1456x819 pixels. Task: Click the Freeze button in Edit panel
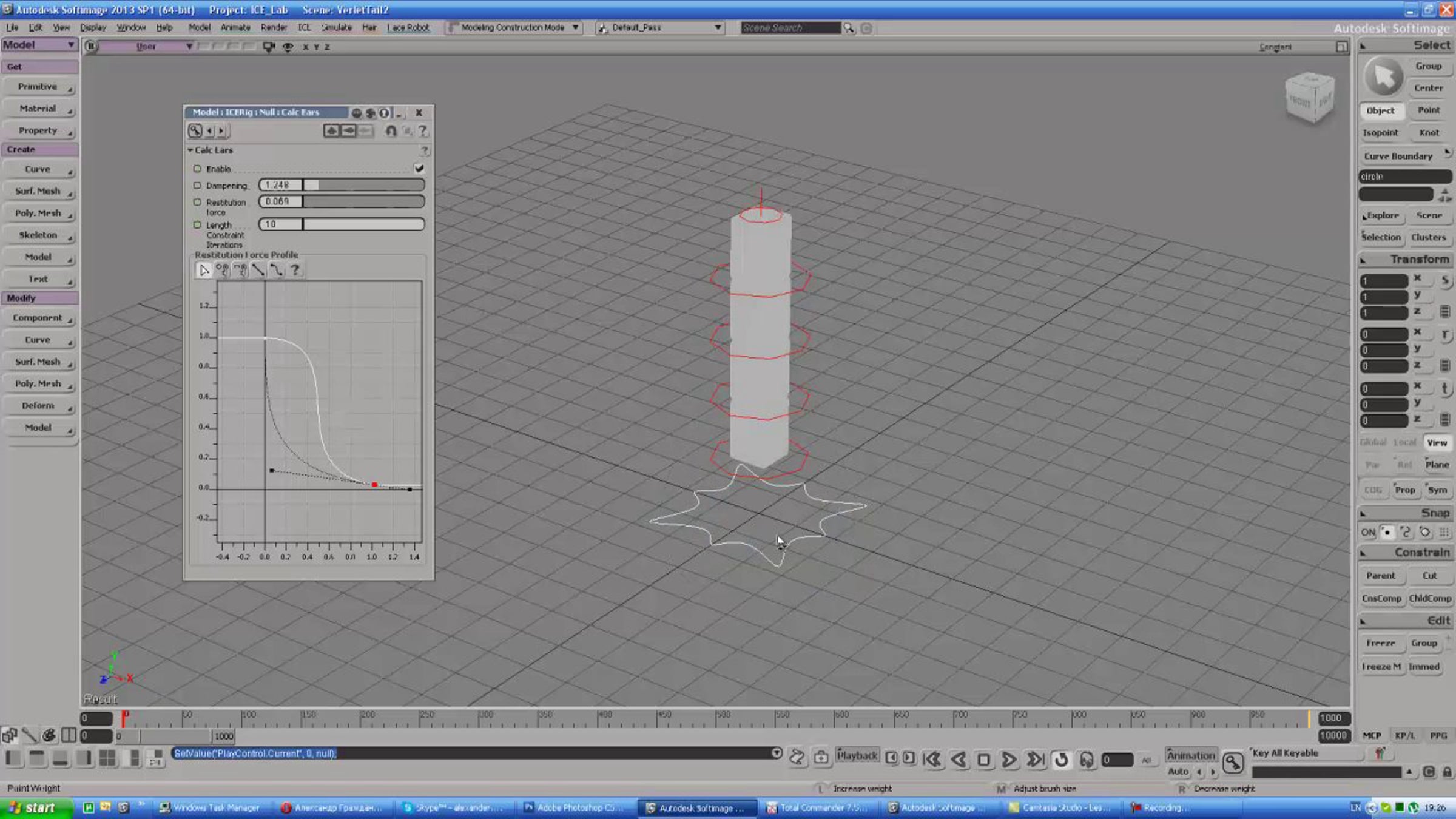pyautogui.click(x=1381, y=643)
